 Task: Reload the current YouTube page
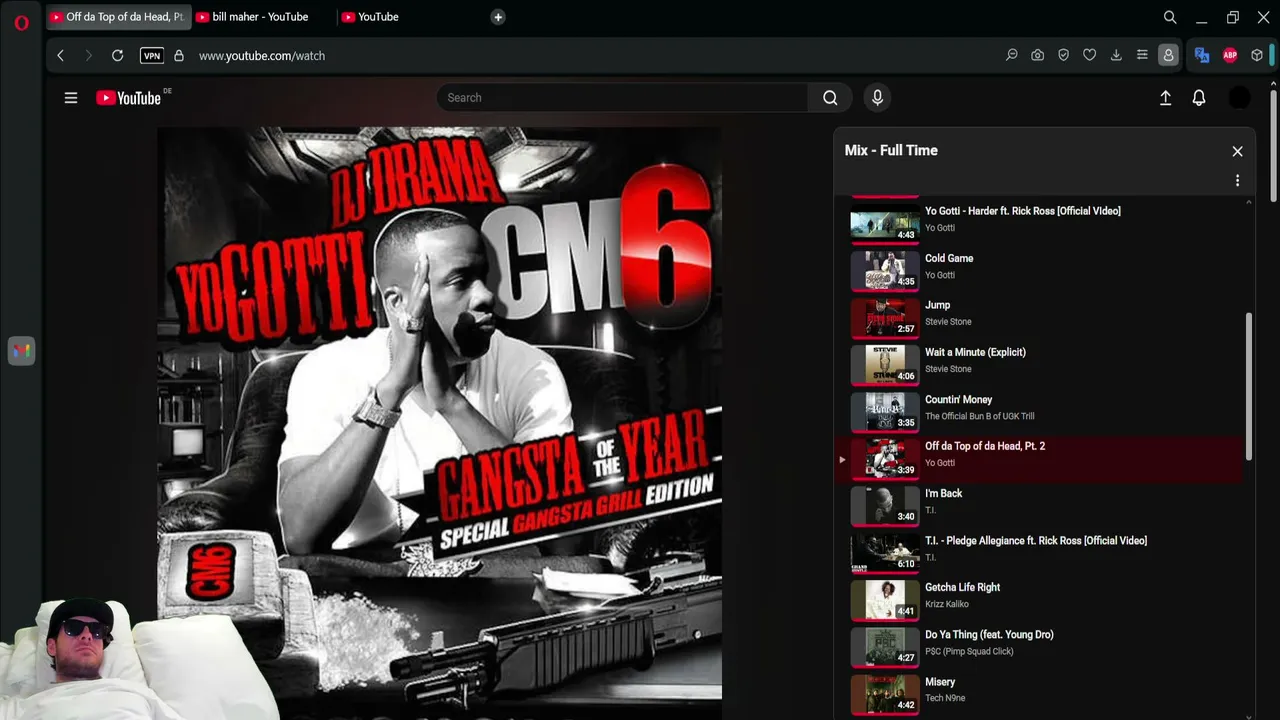[117, 56]
